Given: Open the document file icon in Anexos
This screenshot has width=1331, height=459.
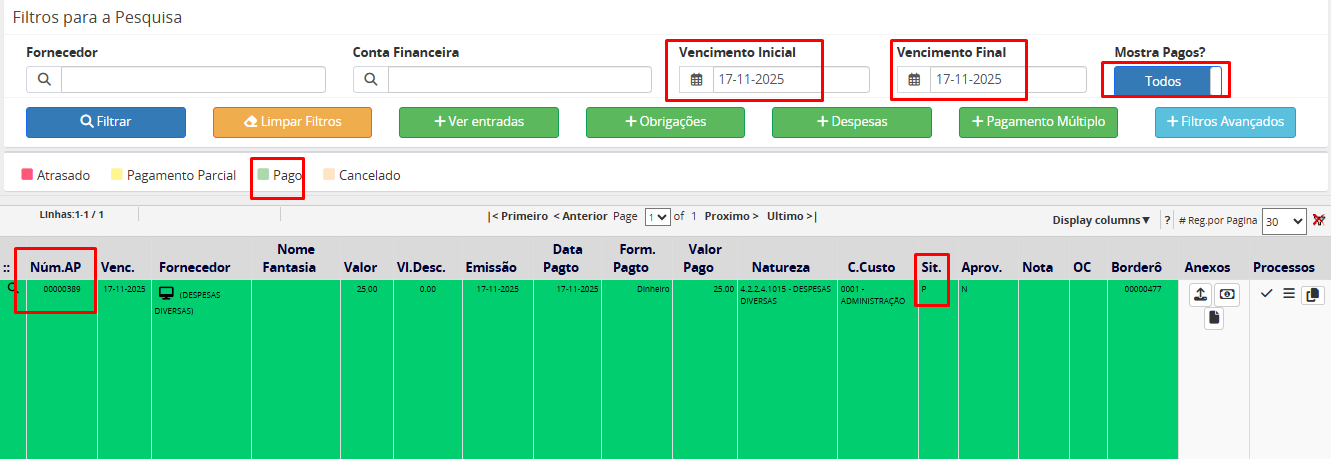Looking at the screenshot, I should (x=1212, y=318).
